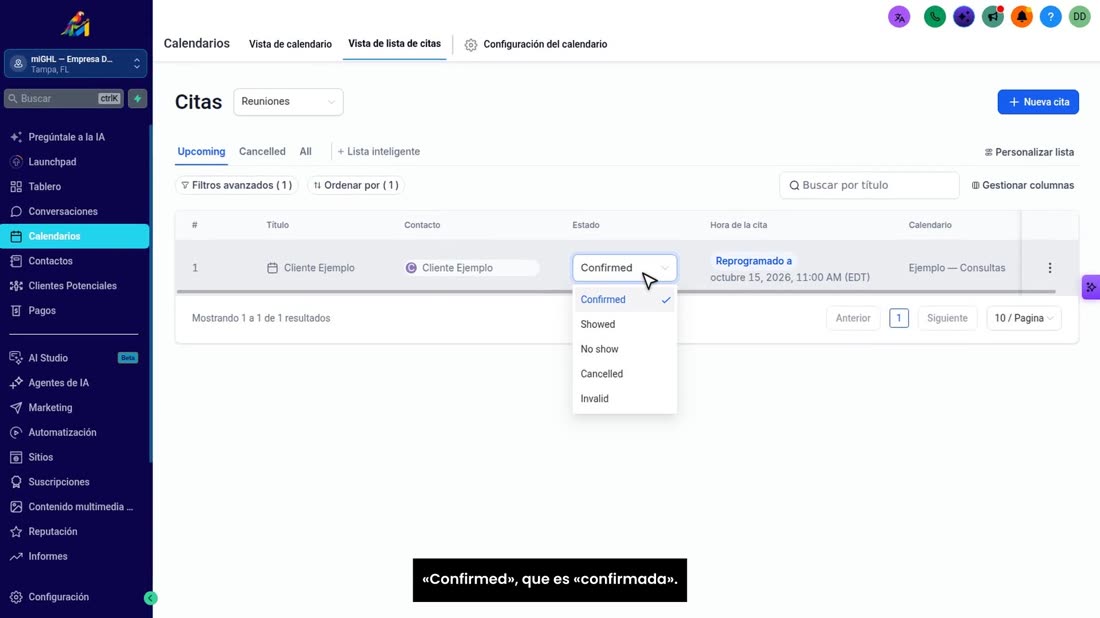Open the megaphone announcements icon
The image size is (1100, 618).
(x=993, y=17)
